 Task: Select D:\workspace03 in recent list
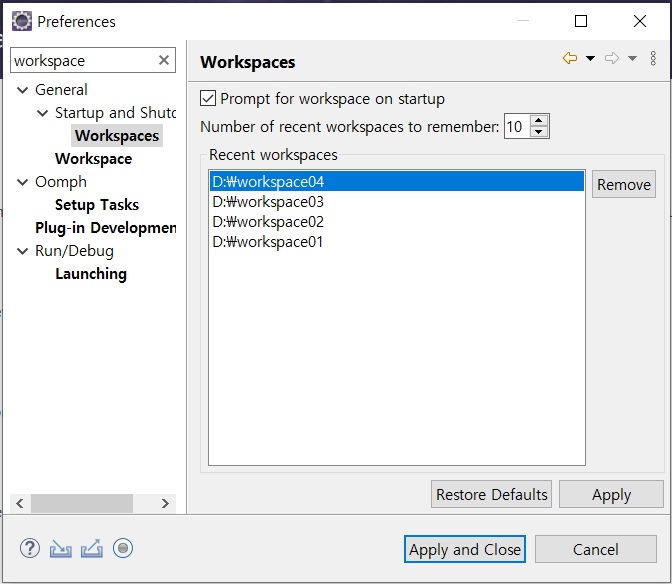(x=396, y=202)
